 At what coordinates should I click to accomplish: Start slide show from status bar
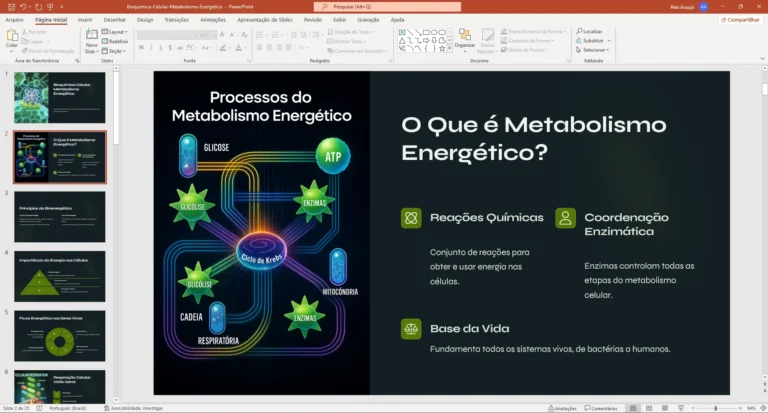click(681, 408)
